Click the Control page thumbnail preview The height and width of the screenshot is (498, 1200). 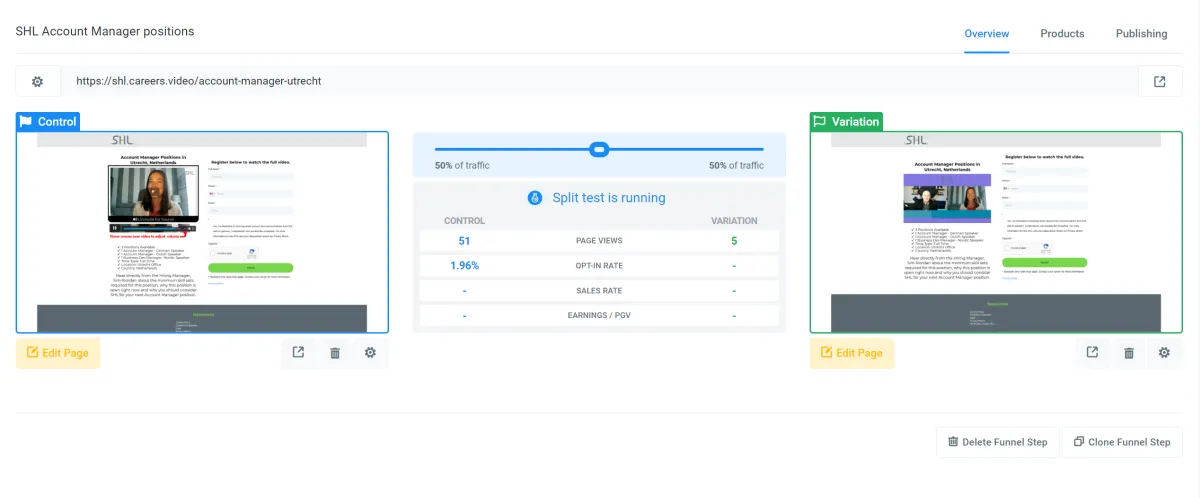coord(202,232)
